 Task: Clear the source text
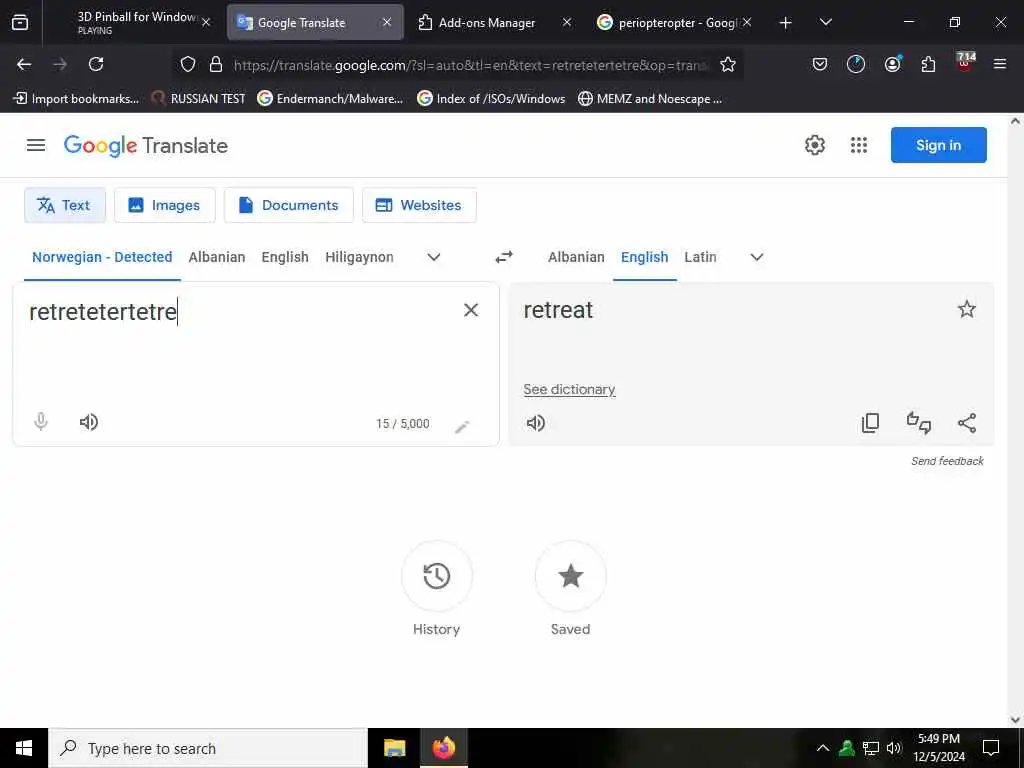click(x=471, y=310)
